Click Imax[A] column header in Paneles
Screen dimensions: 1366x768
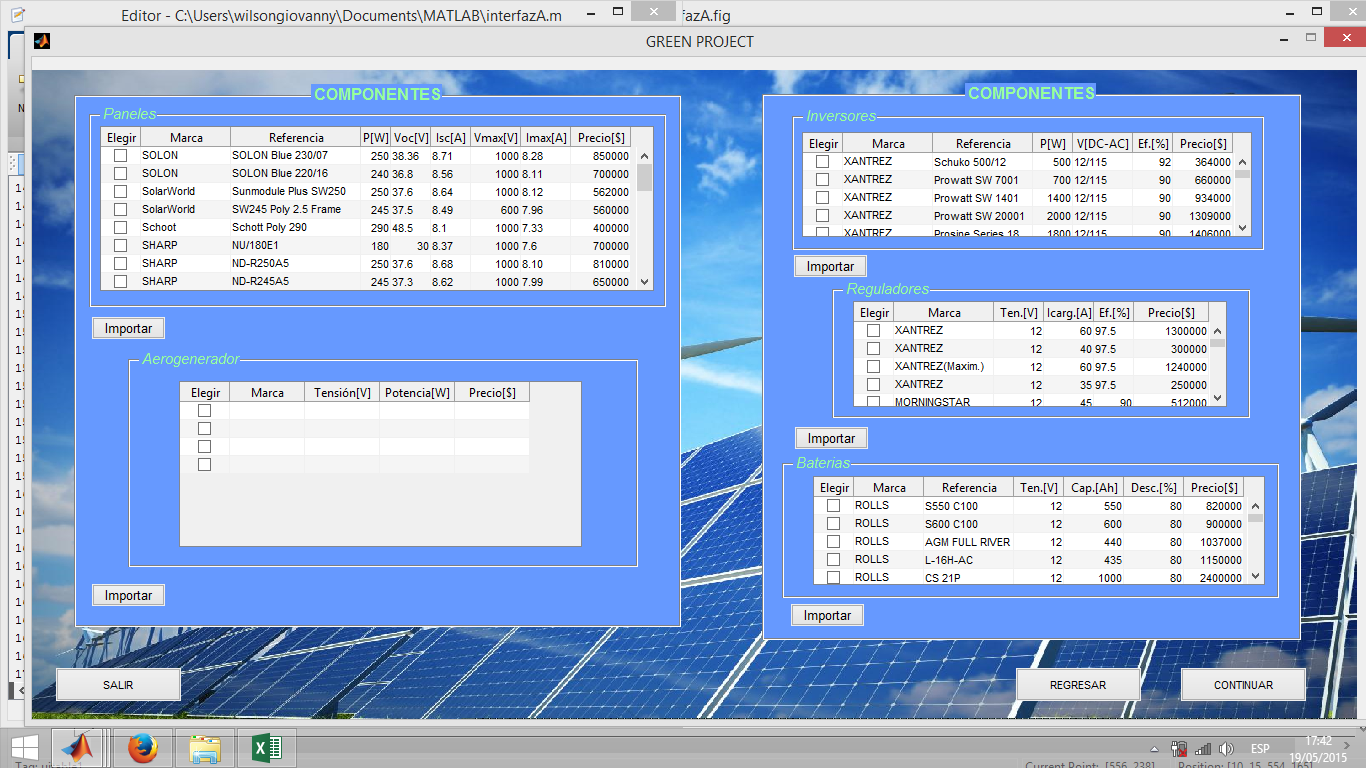click(546, 138)
